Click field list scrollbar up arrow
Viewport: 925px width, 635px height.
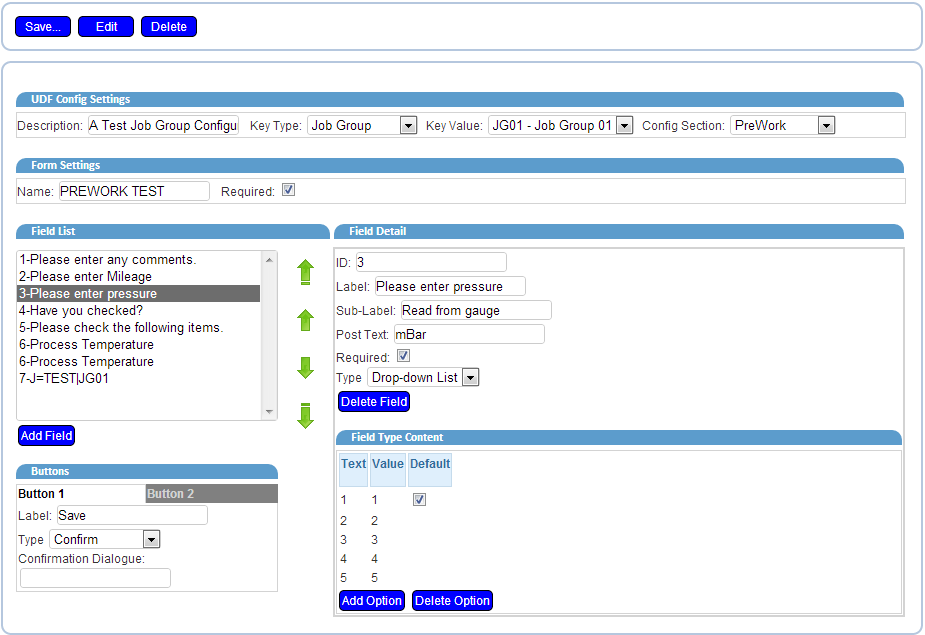[269, 260]
